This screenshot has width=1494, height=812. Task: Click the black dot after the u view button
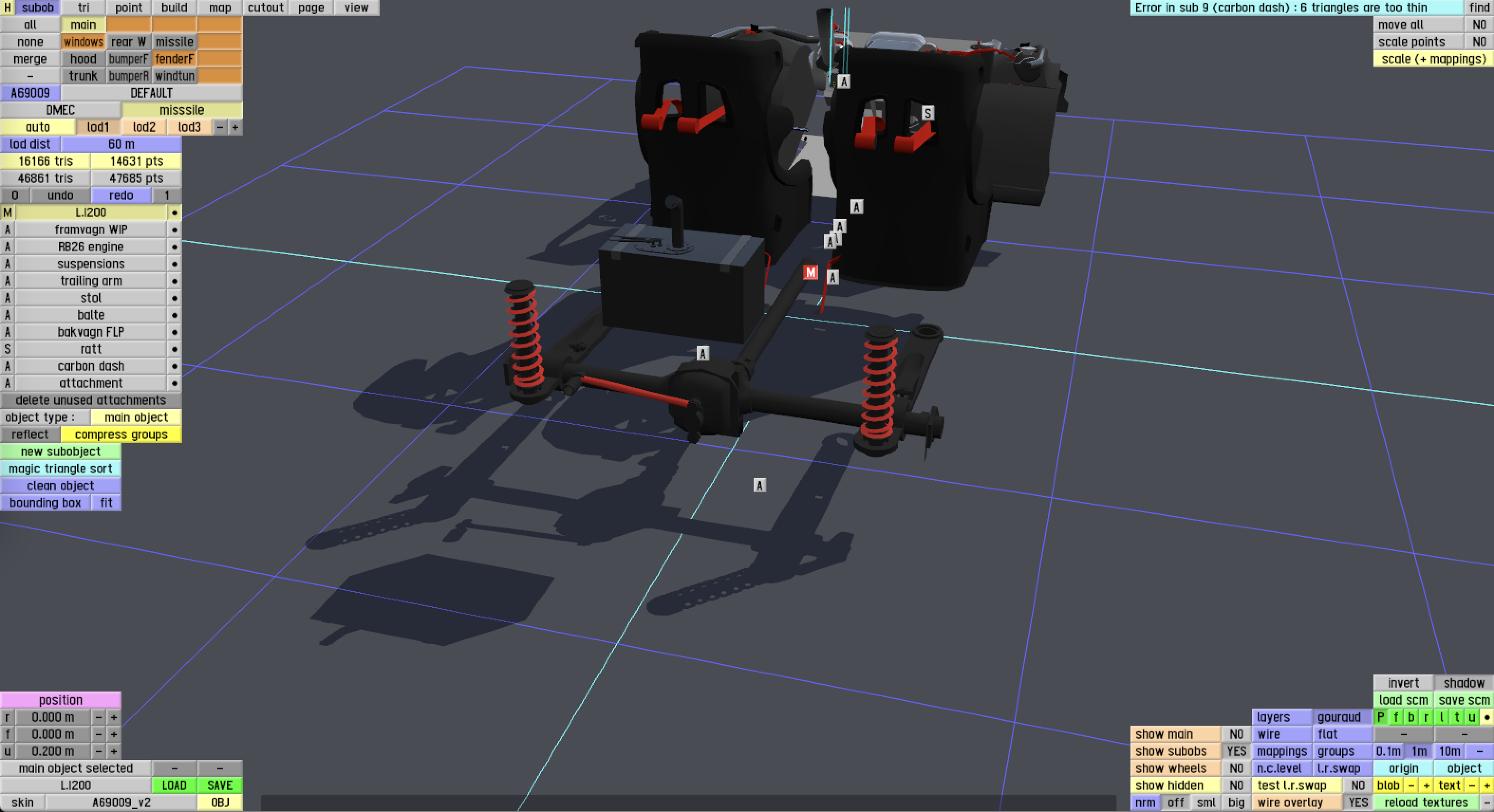1487,717
